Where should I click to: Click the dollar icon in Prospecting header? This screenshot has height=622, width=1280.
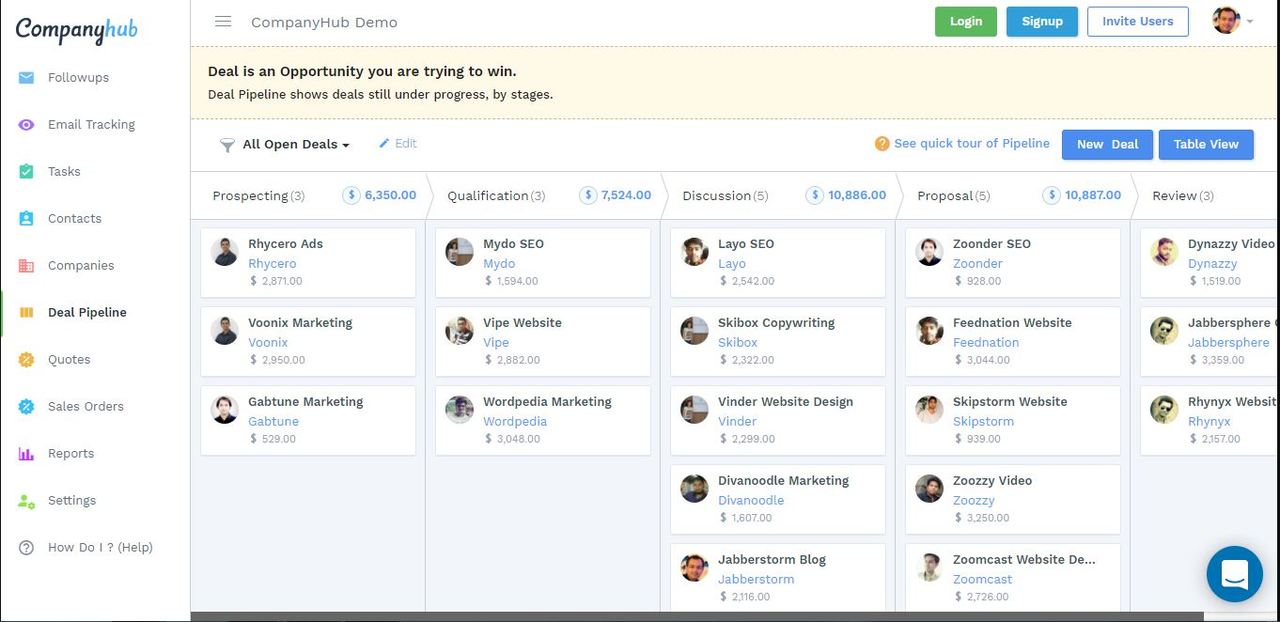pyautogui.click(x=351, y=196)
